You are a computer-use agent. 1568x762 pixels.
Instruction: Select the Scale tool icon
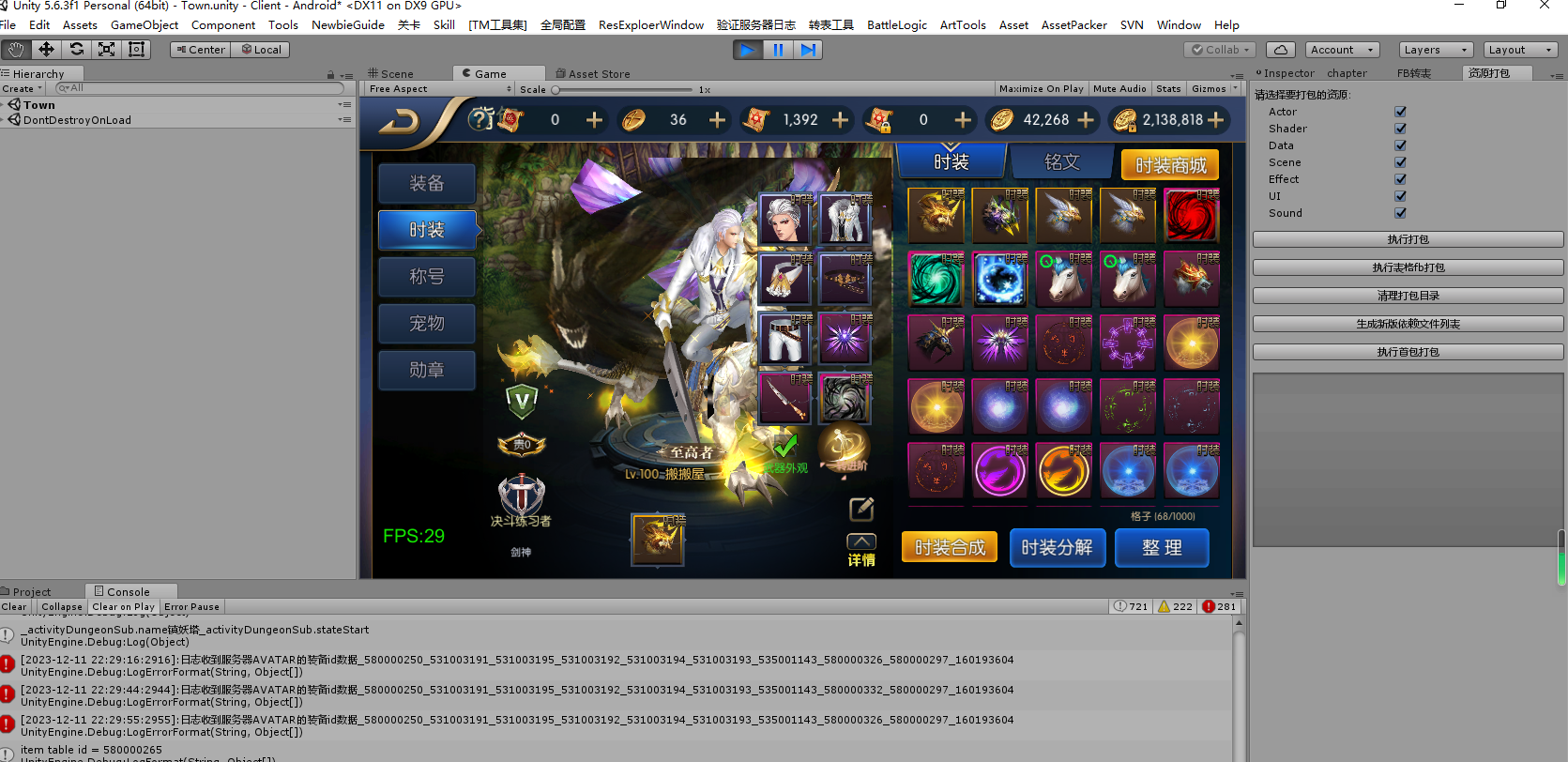[x=107, y=50]
